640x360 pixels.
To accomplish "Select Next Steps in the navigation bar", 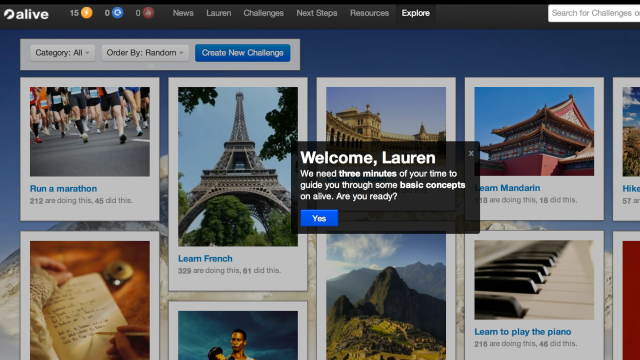I will pyautogui.click(x=317, y=13).
